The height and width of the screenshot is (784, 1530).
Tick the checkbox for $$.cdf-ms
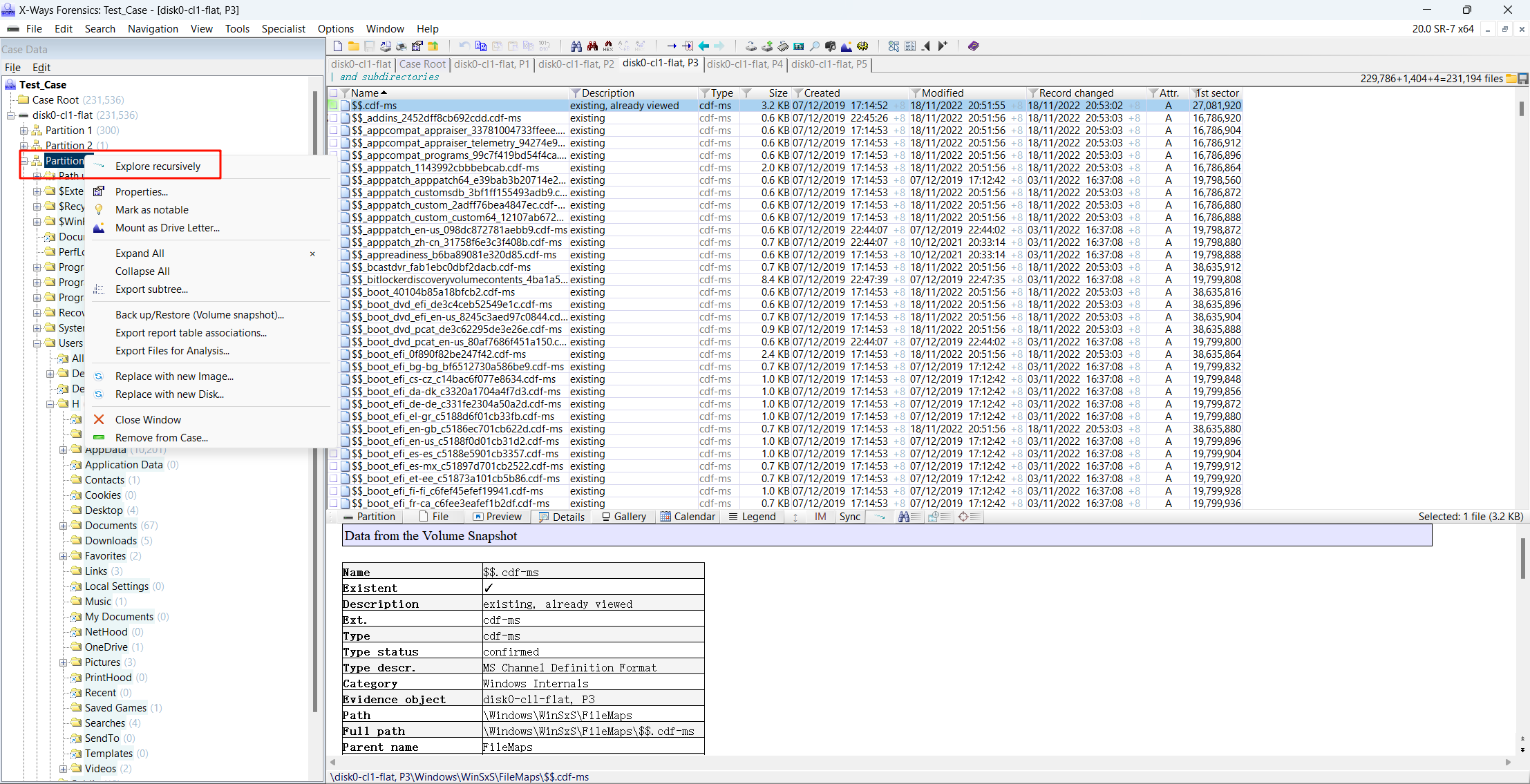333,106
